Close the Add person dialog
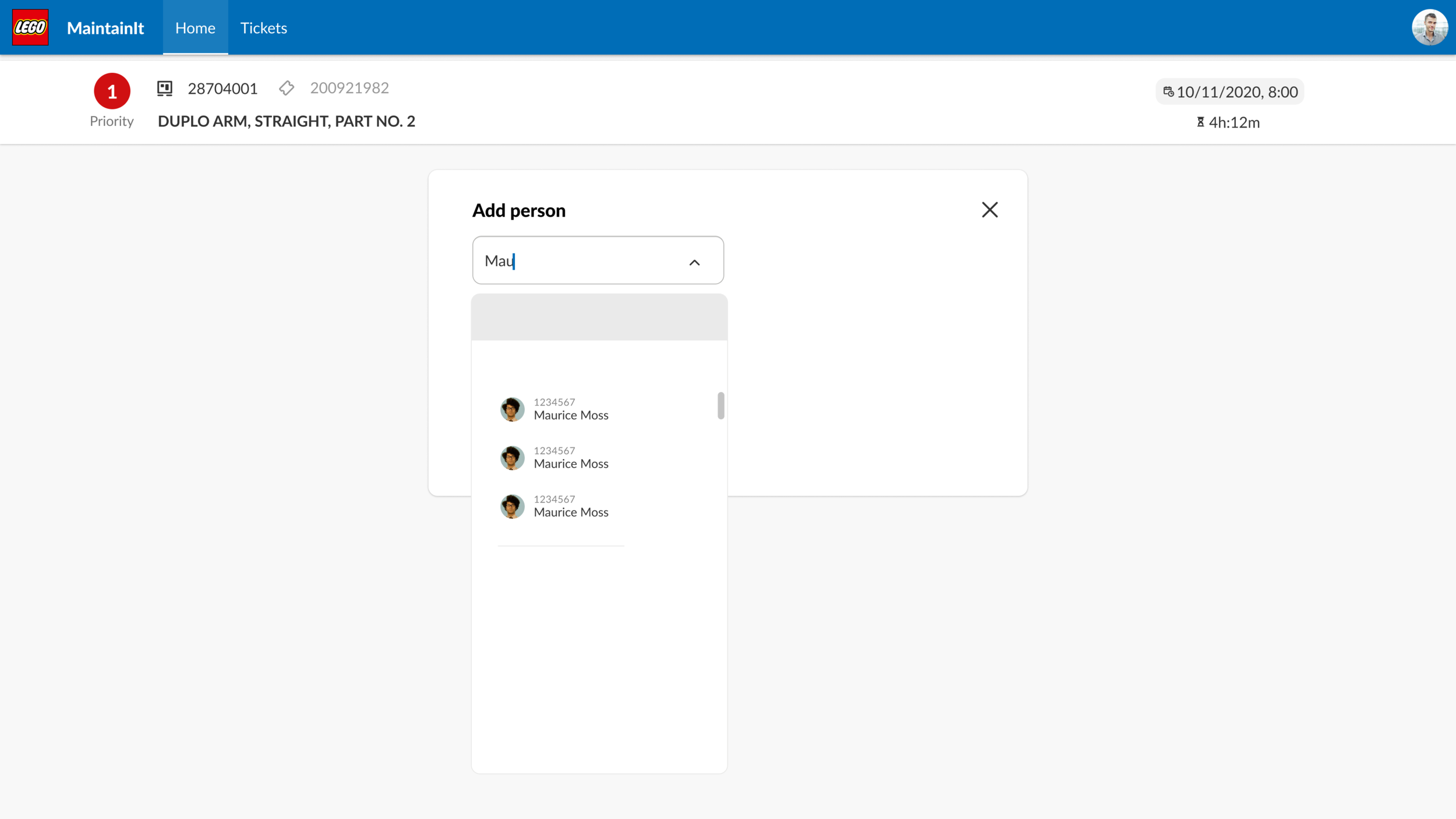Screen dimensions: 1456x819 click(x=989, y=210)
